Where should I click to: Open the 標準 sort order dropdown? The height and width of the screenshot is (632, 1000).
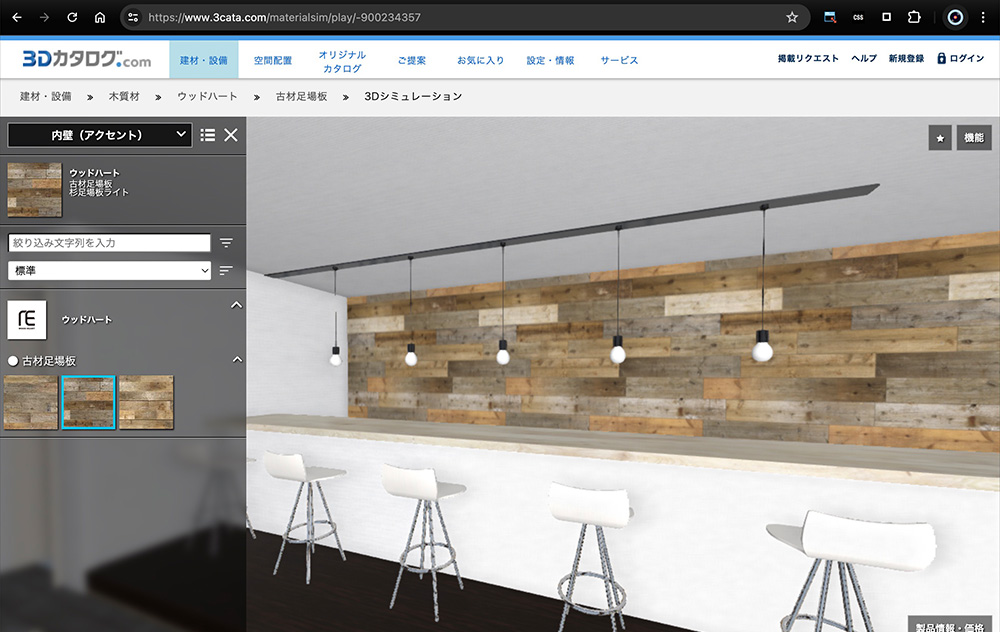coord(109,270)
